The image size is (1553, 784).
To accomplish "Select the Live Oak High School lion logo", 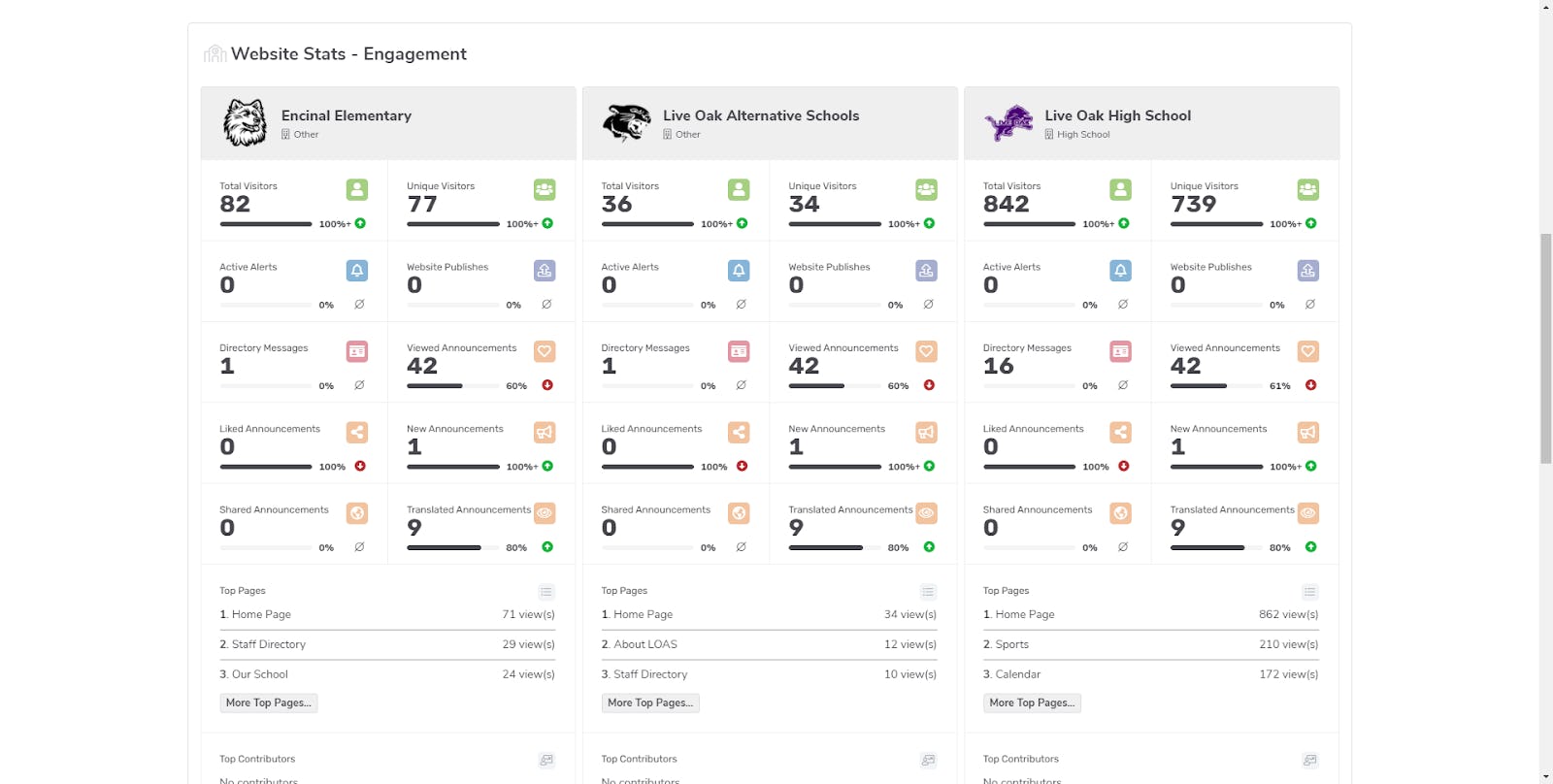I will tap(1009, 121).
